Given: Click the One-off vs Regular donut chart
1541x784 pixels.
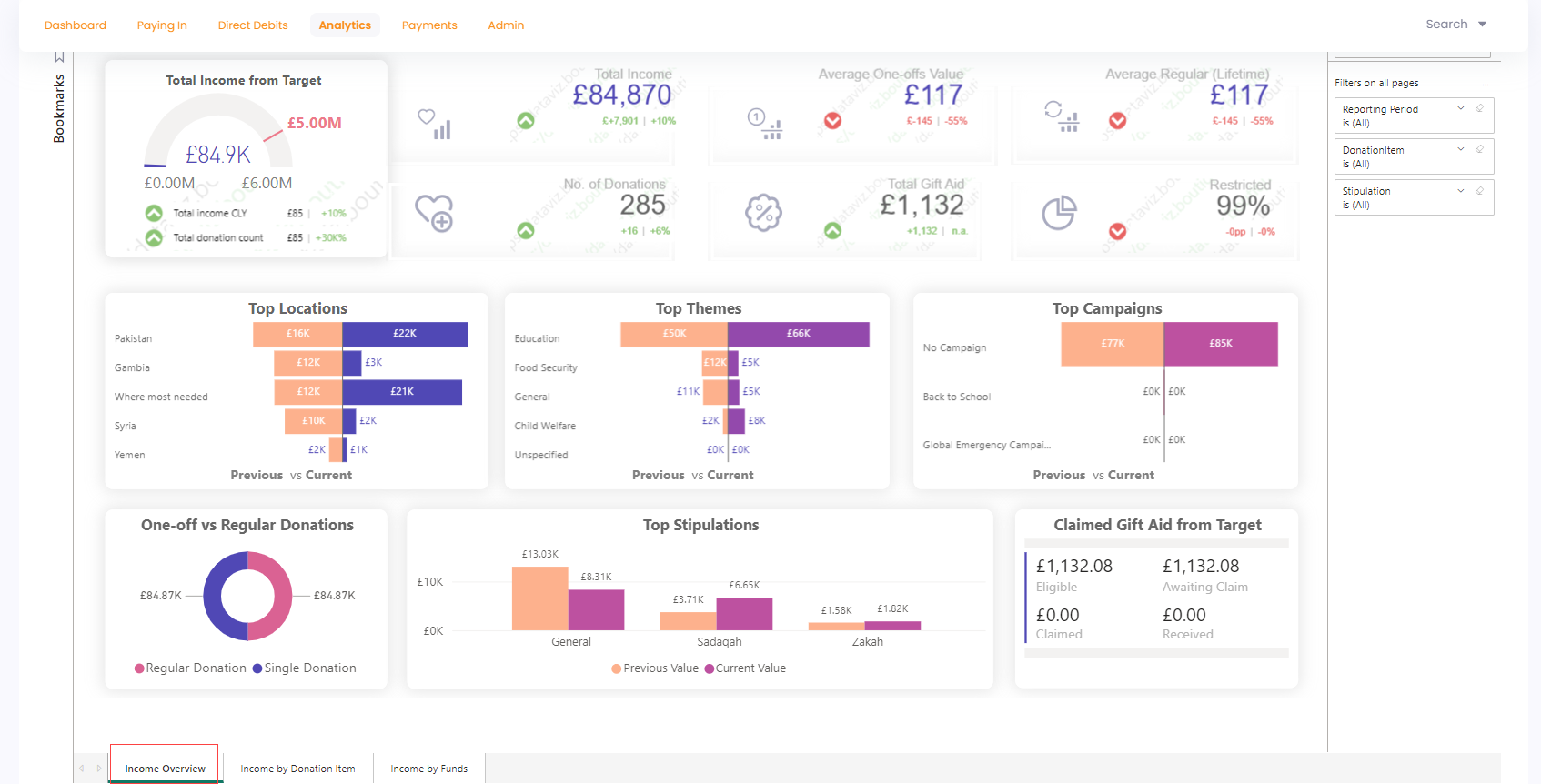Looking at the screenshot, I should [247, 596].
